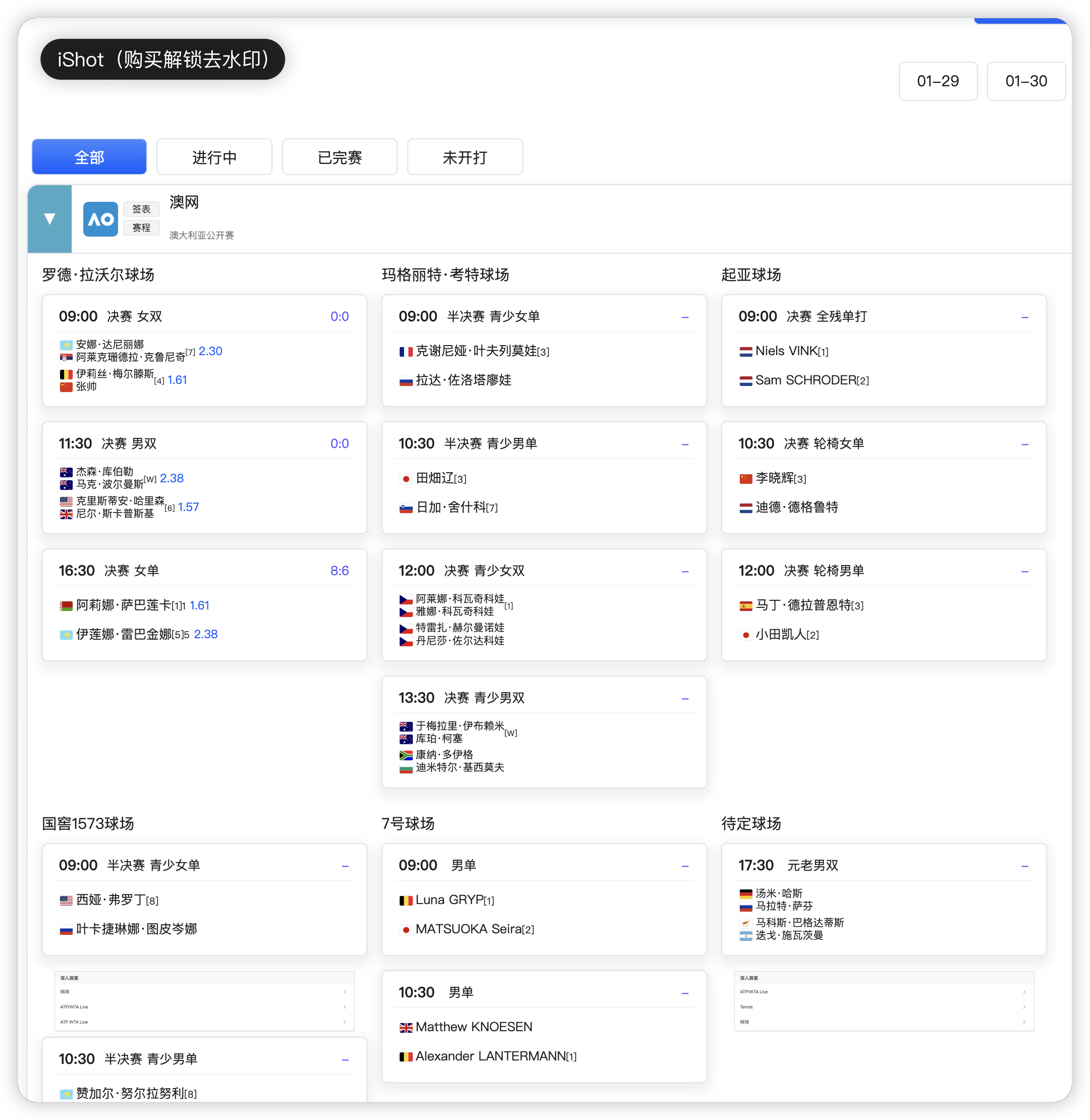Open the 签表 draw tag

pyautogui.click(x=141, y=209)
